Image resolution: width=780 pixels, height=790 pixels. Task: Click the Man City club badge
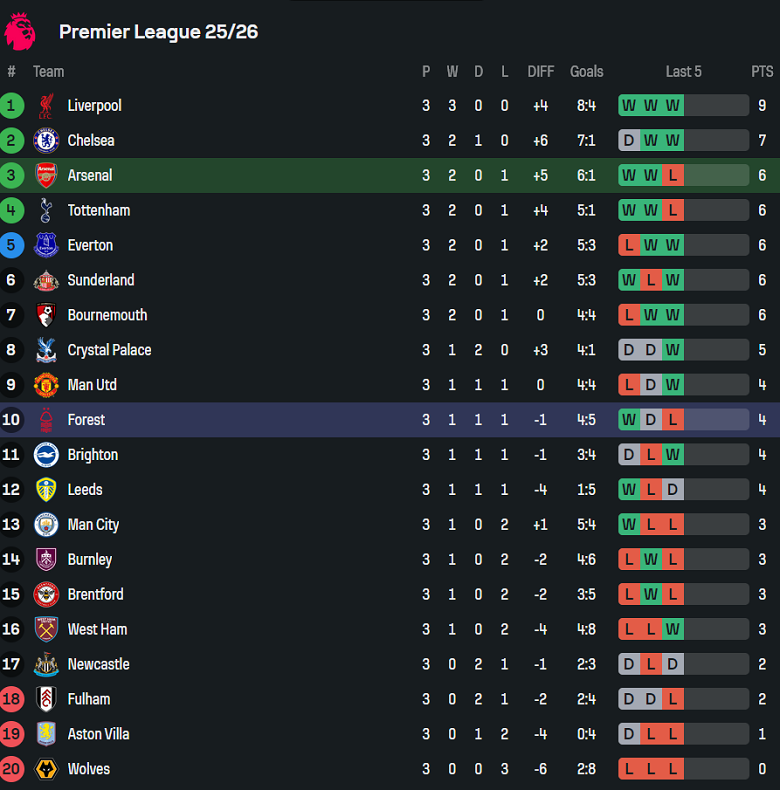[46, 524]
